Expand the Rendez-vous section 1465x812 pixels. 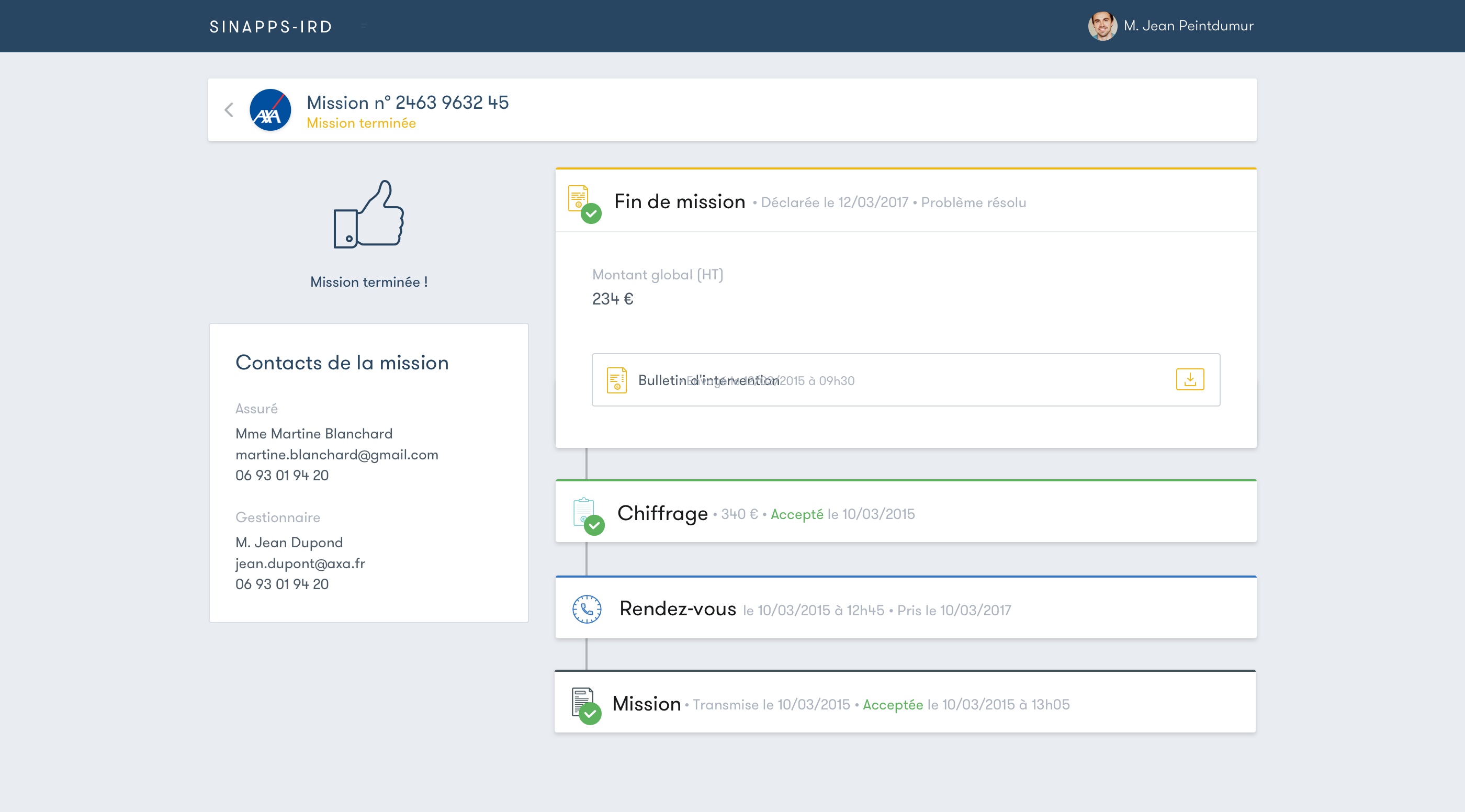click(905, 608)
